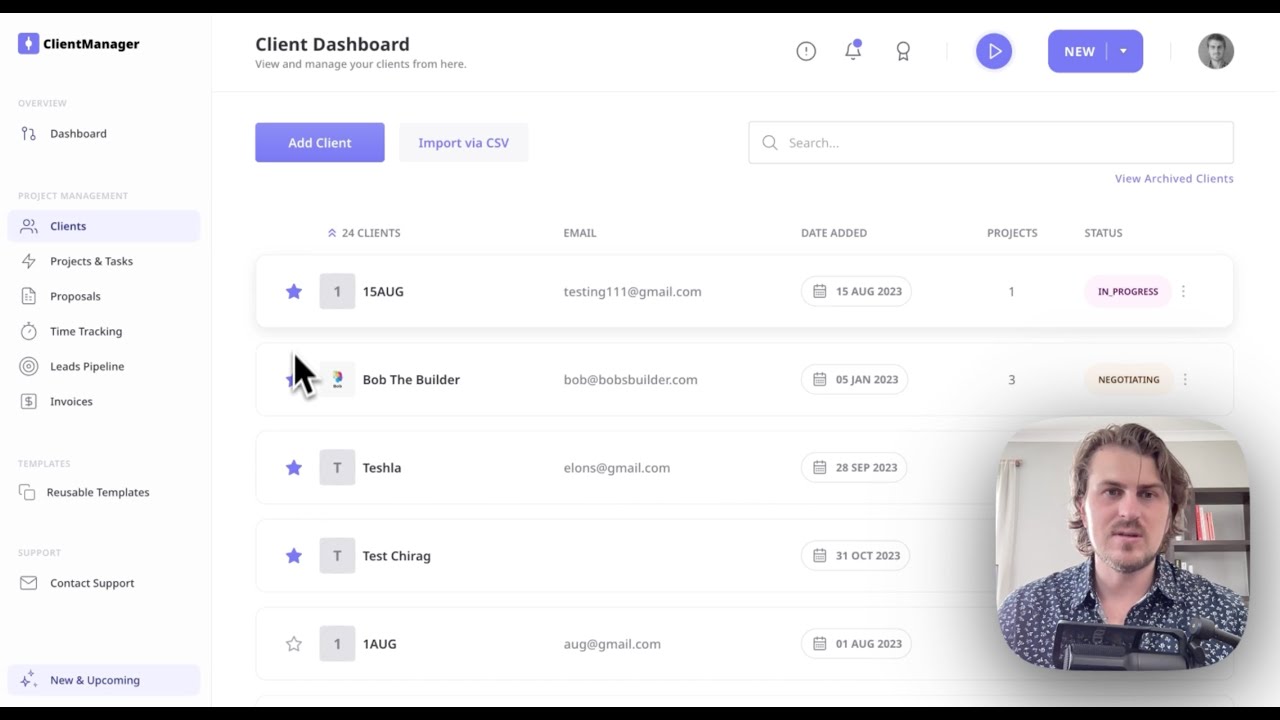Click the 15 AUG 2023 date chip

point(856,291)
